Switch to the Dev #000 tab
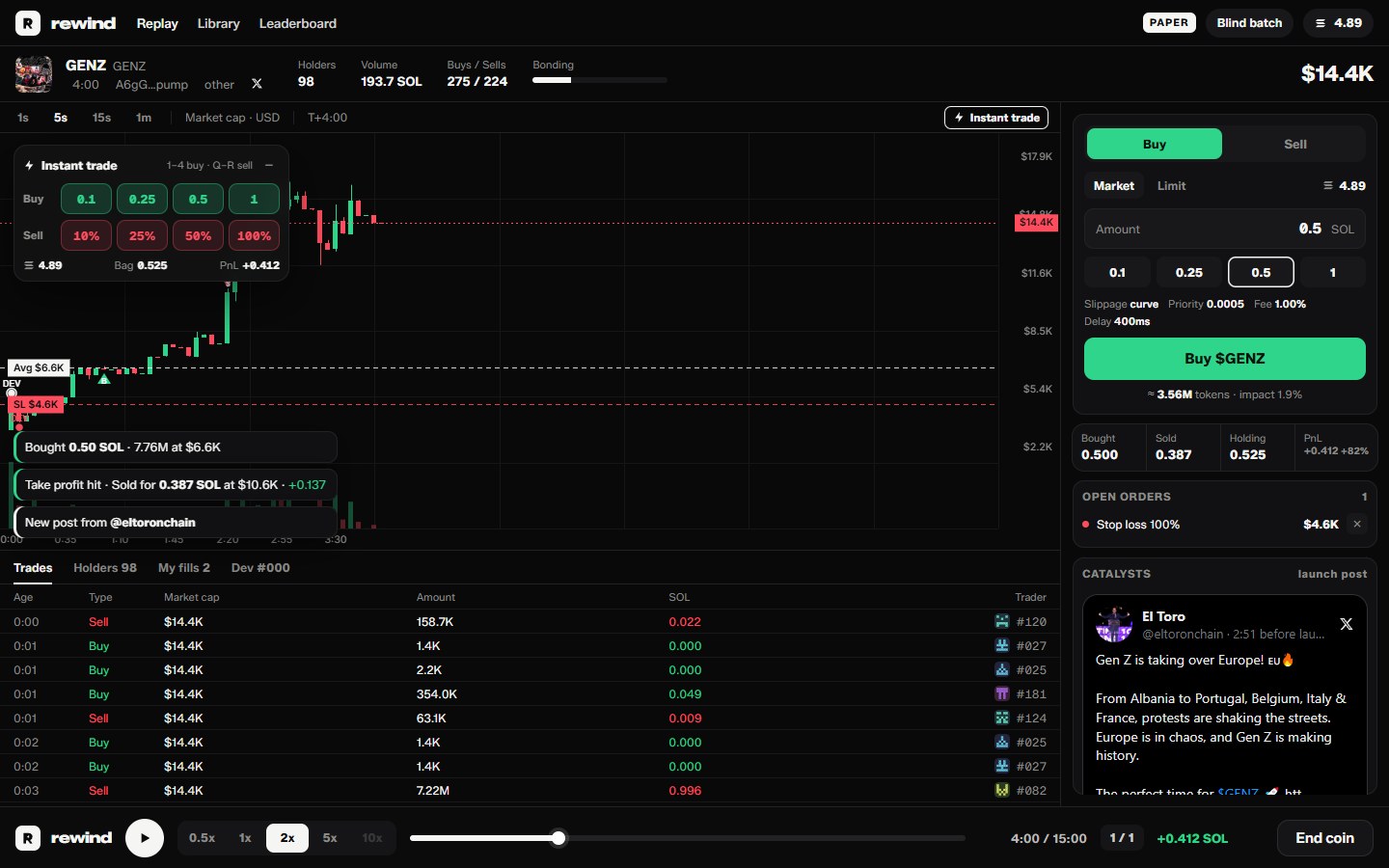Viewport: 1389px width, 868px height. tap(260, 568)
